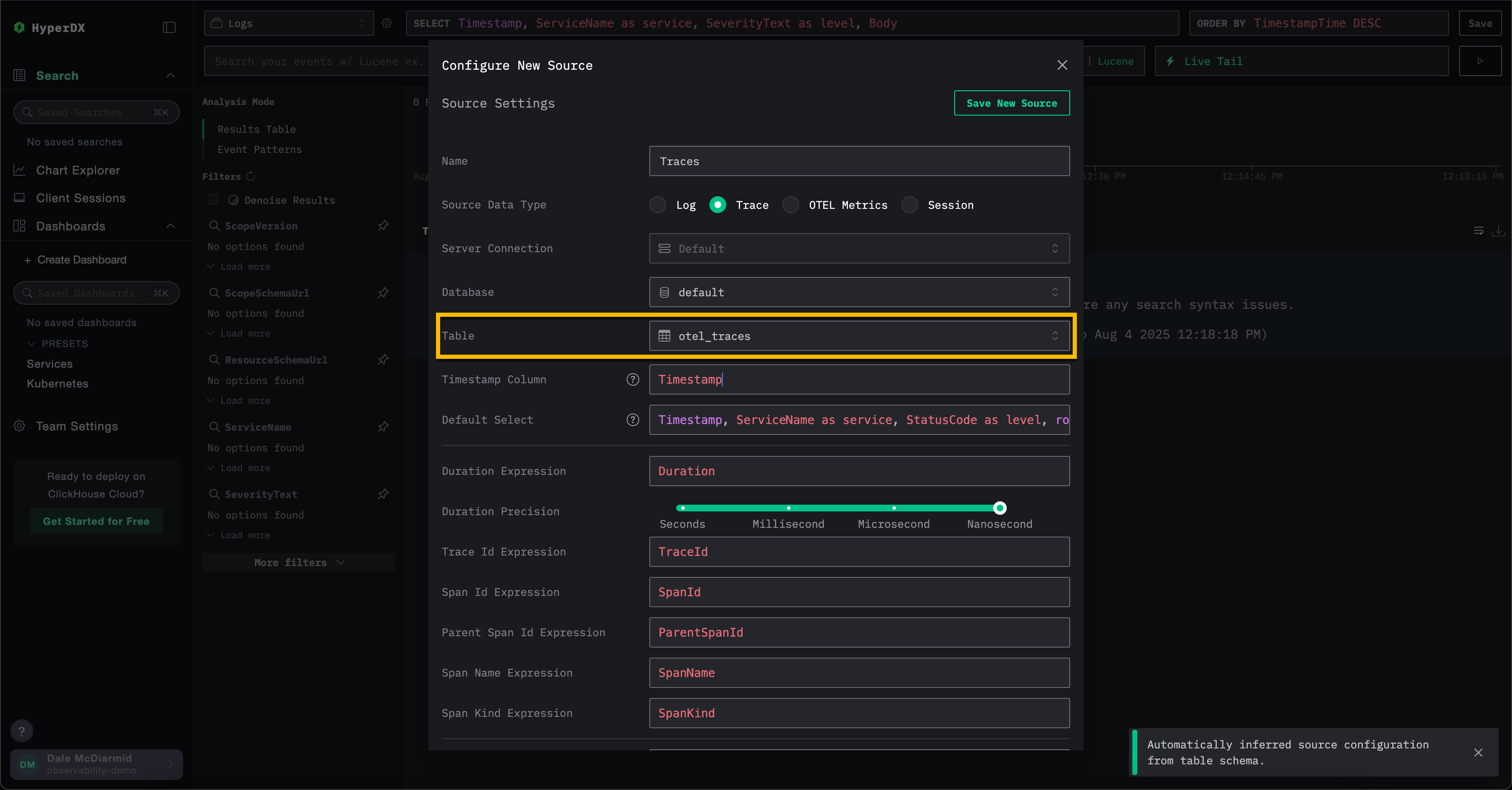Open the Table dropdown showing otel_traces

pos(859,336)
